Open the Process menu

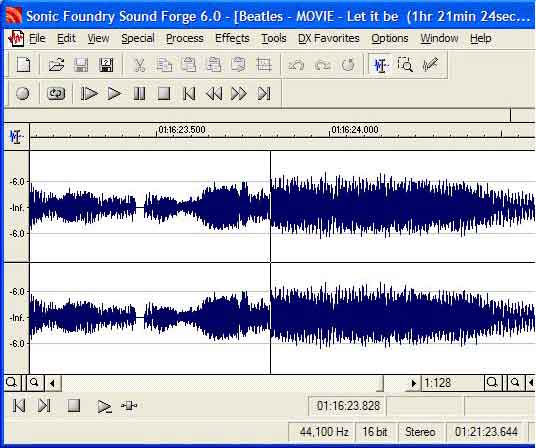[185, 38]
